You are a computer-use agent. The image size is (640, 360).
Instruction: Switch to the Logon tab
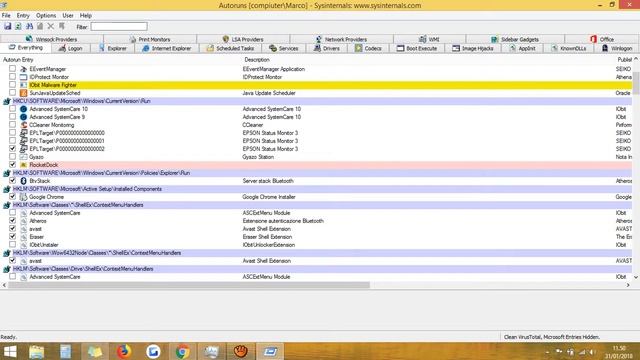[x=70, y=48]
